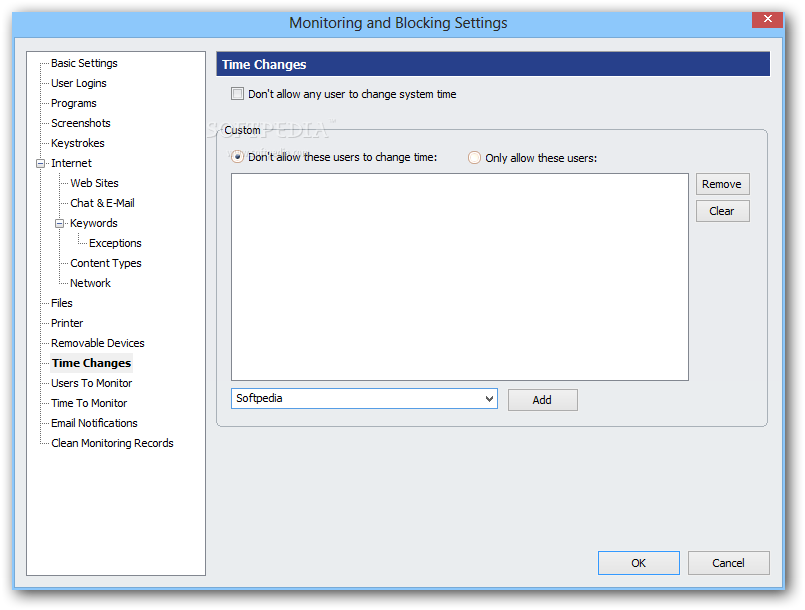The image size is (805, 610).
Task: Go to Removable Devices settings
Action: coord(98,344)
